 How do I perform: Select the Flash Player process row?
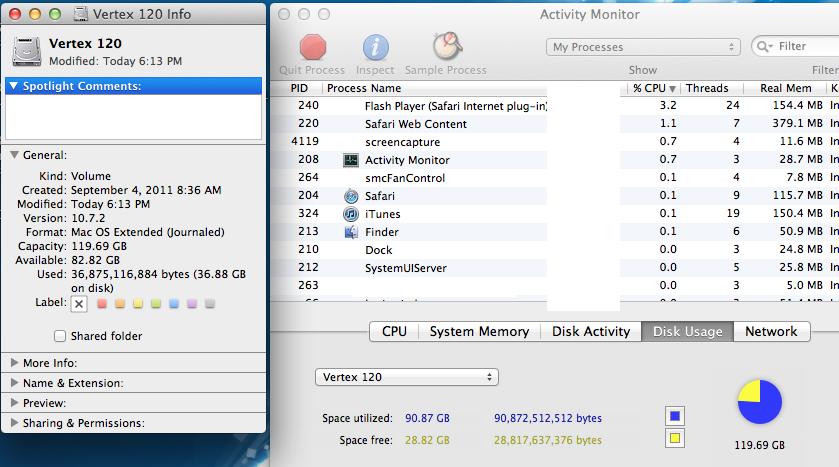coord(554,106)
